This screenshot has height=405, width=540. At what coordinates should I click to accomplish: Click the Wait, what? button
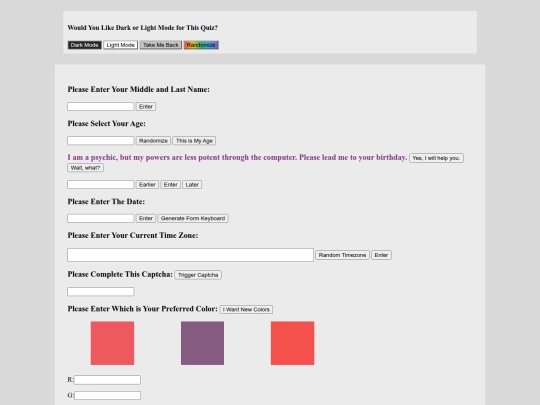(x=85, y=168)
